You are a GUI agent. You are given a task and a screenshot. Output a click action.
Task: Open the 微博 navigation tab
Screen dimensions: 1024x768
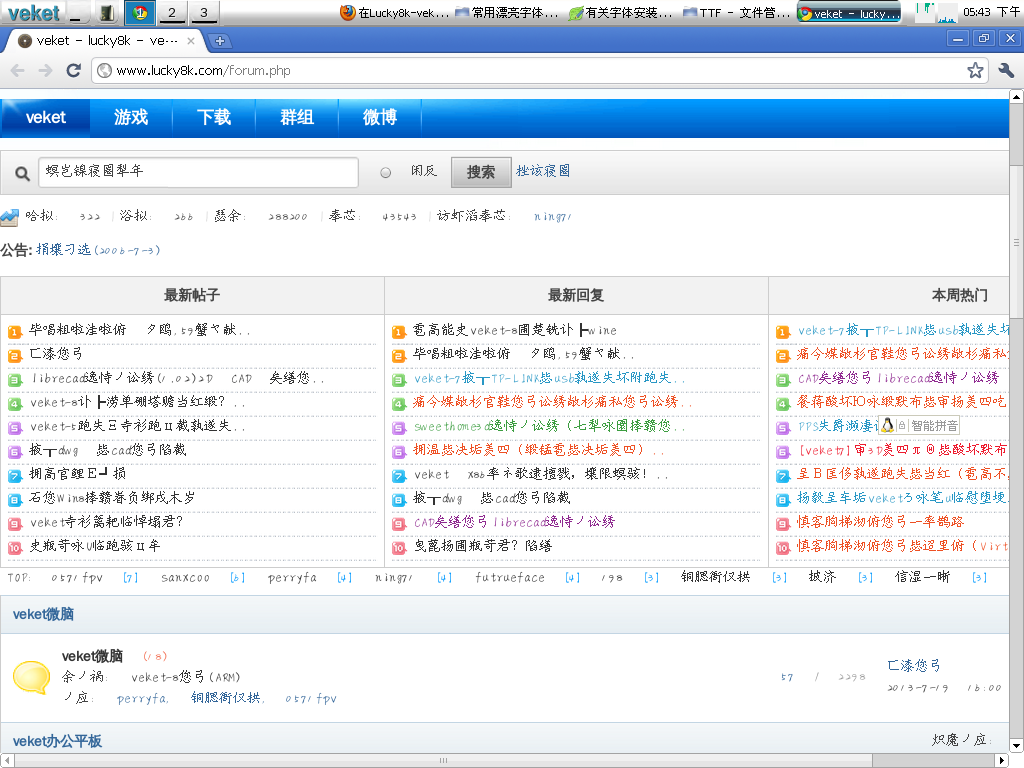click(379, 118)
